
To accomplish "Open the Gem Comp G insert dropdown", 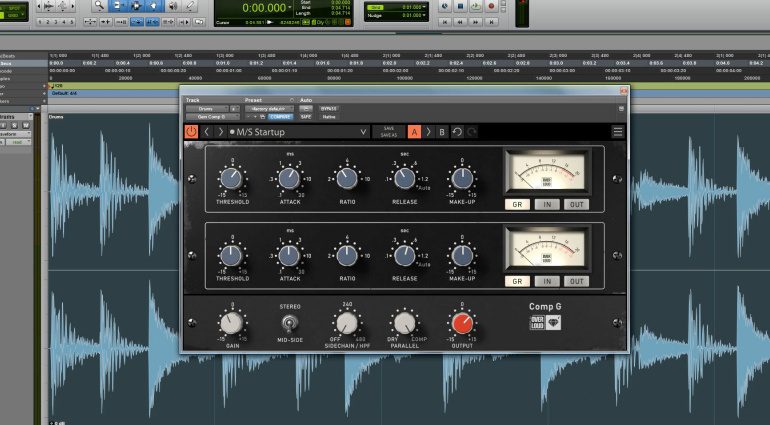I will pos(213,117).
